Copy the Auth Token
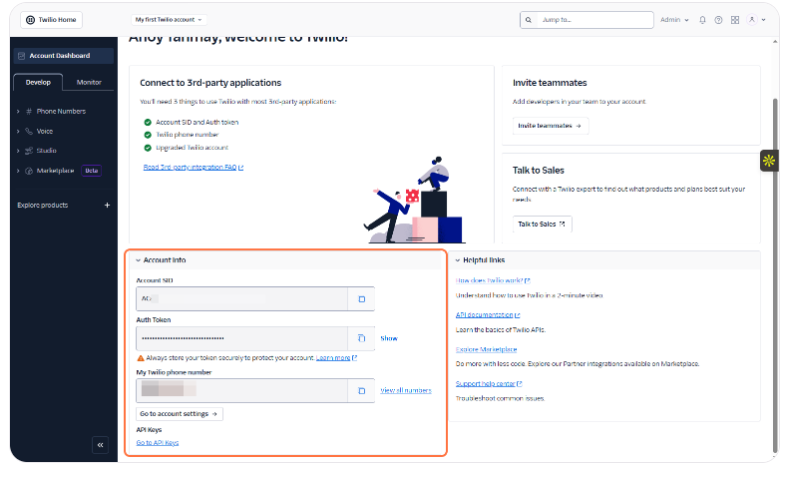Viewport: 793px width, 499px height. coord(362,338)
